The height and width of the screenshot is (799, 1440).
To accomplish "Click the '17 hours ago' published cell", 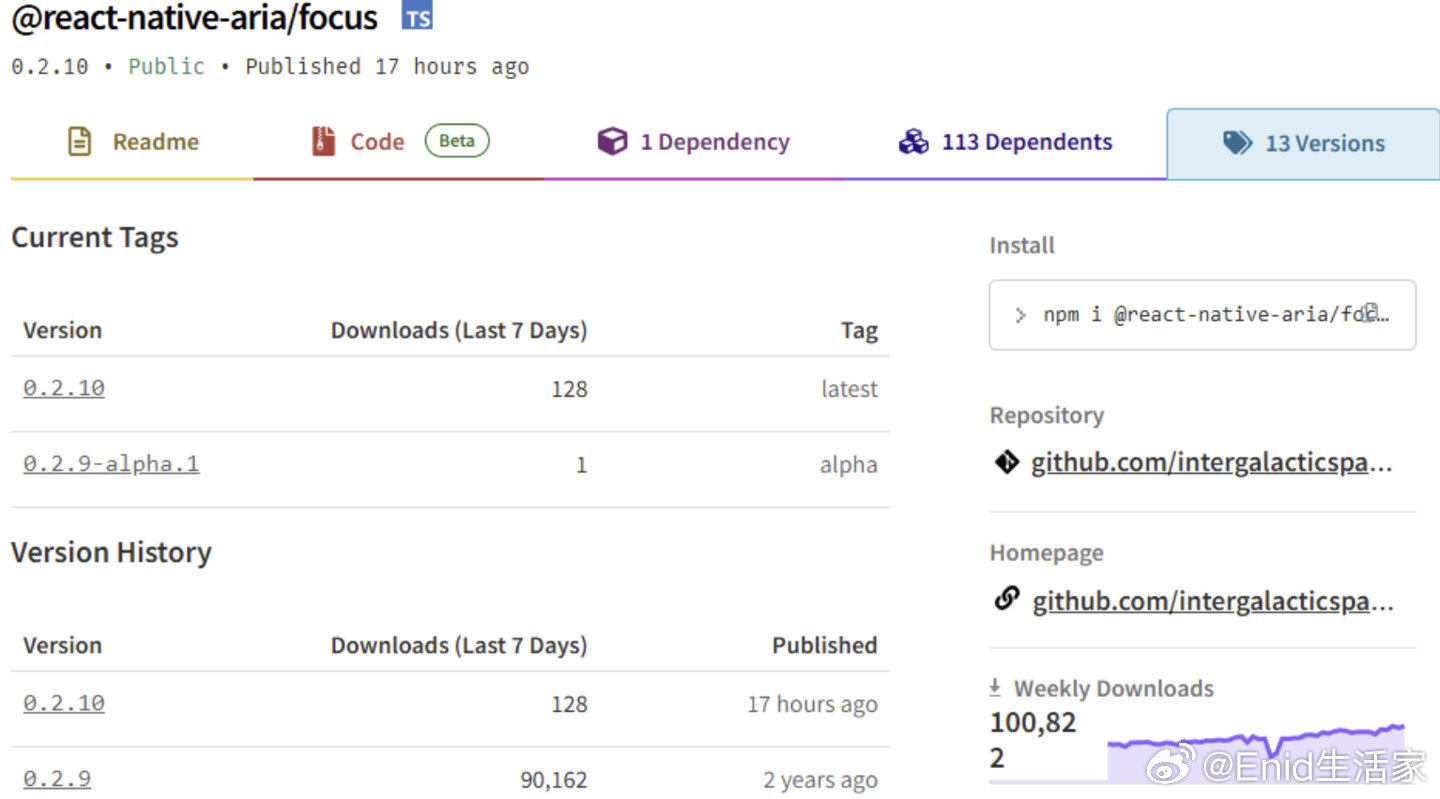I will (812, 704).
